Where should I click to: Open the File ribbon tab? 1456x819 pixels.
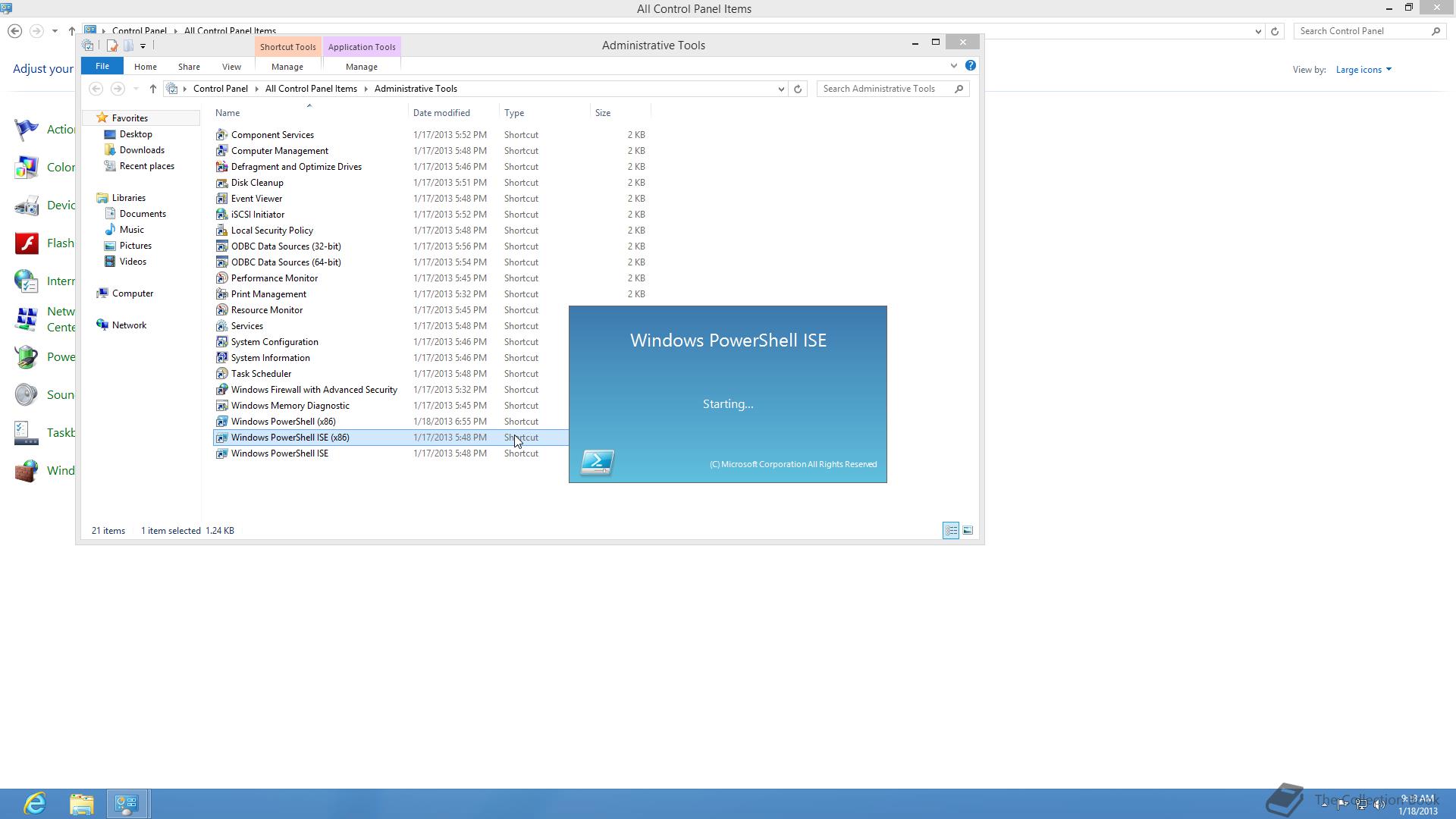click(102, 66)
